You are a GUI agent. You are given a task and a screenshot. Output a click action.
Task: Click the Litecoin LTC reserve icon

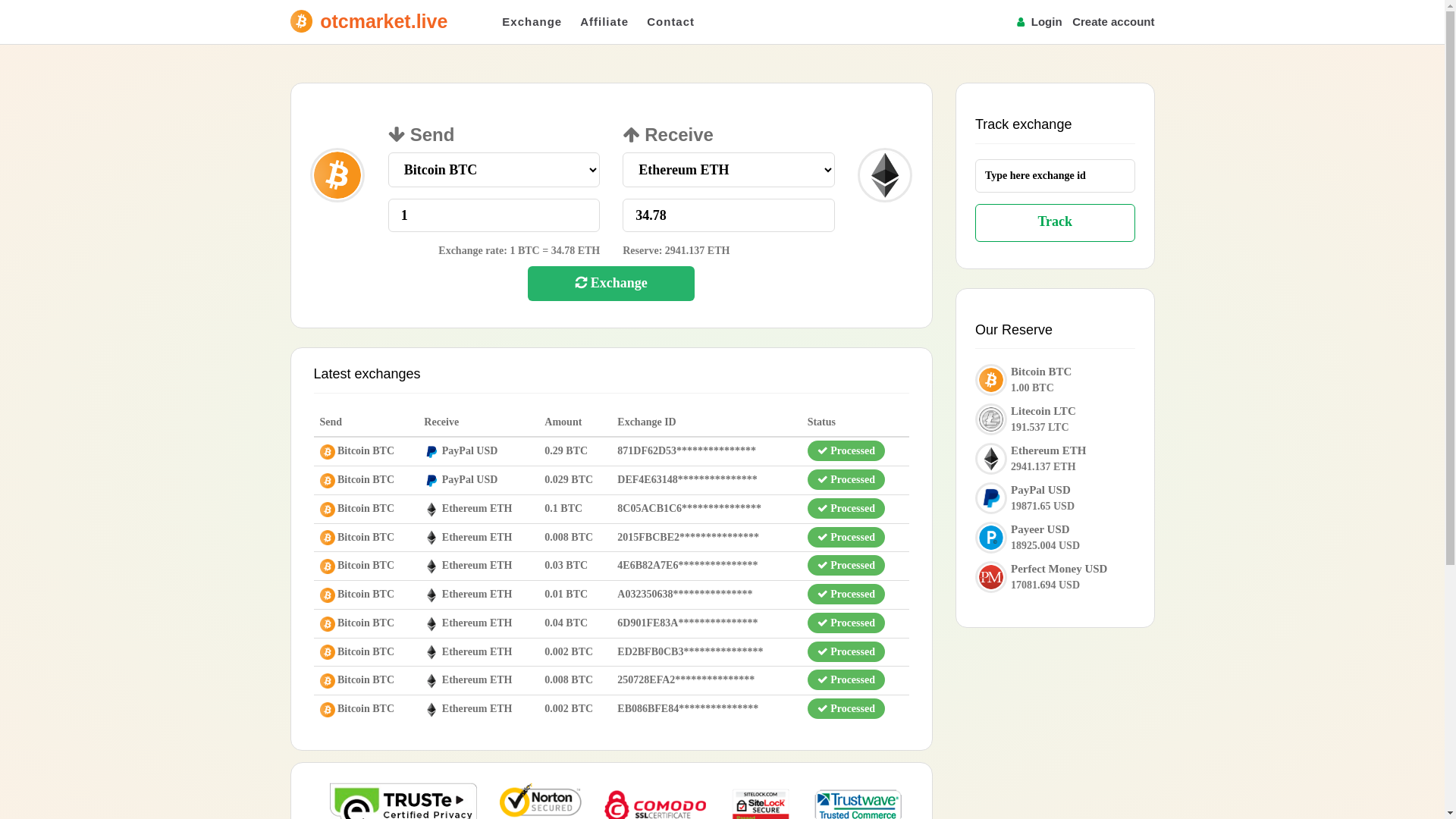point(991,419)
